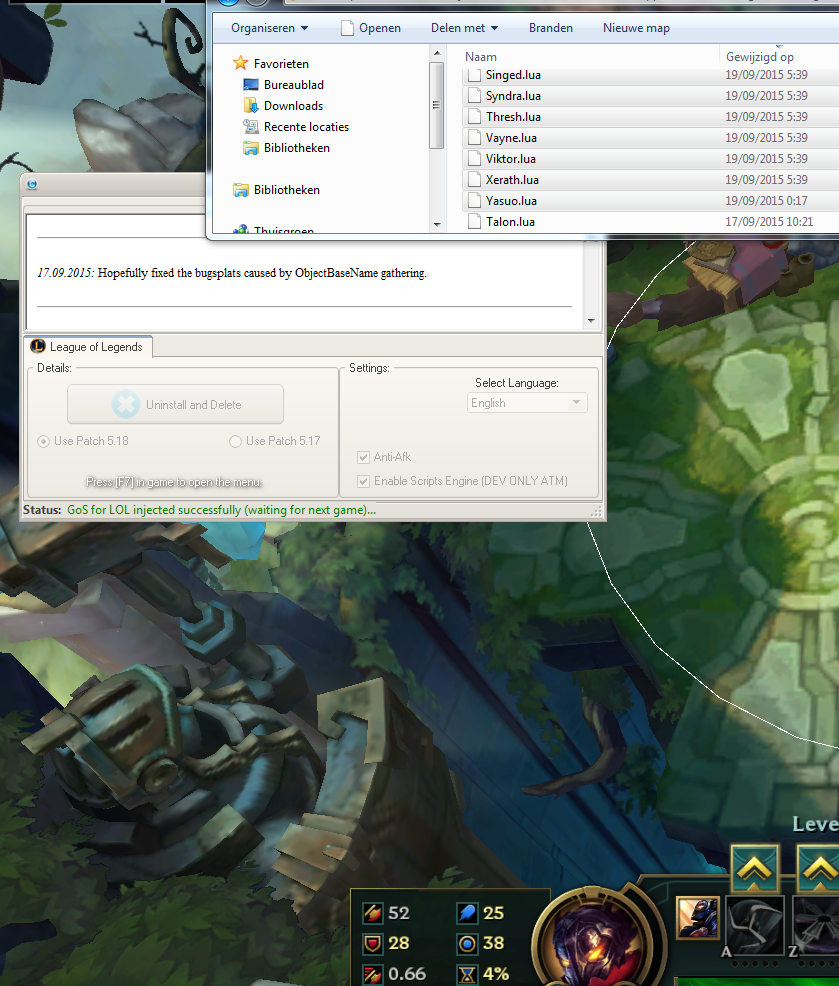
Task: Open Downloads folder in Explorer sidebar
Action: (x=293, y=106)
